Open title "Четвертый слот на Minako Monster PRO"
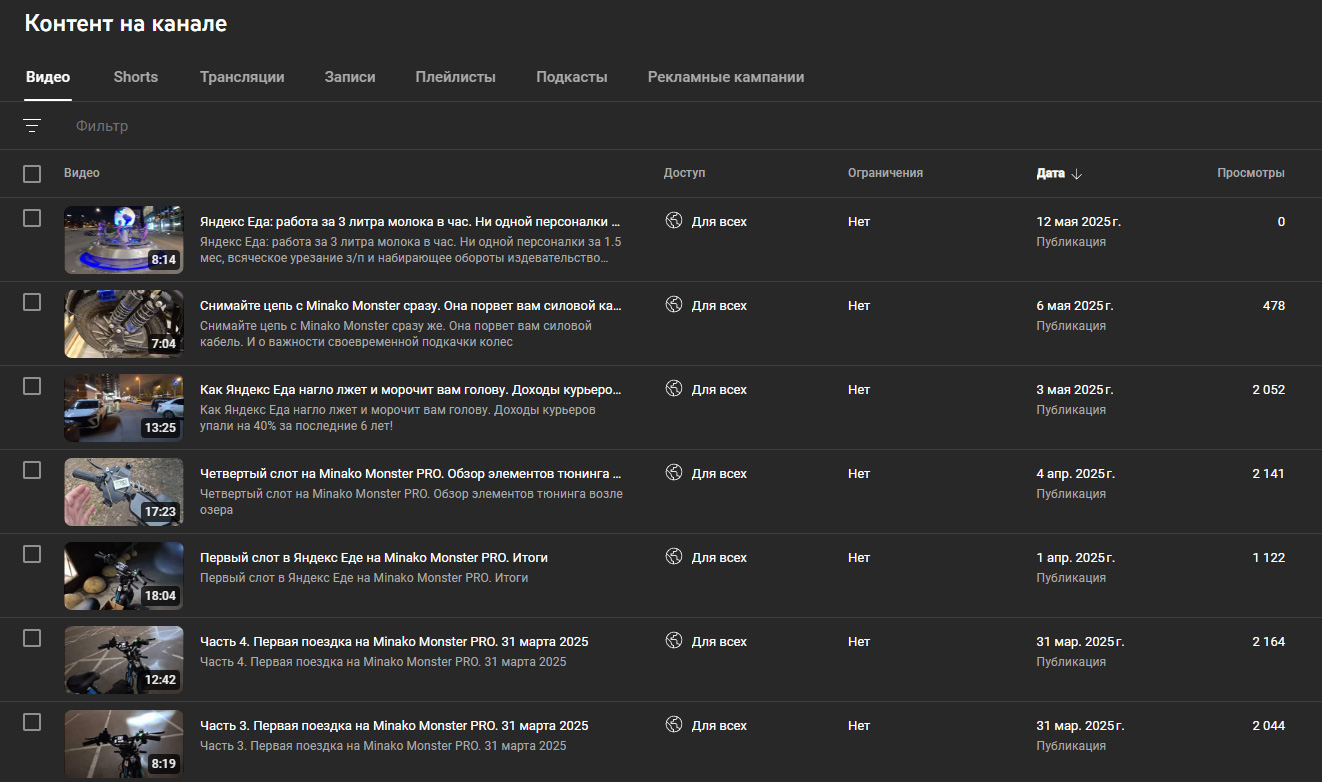 pyautogui.click(x=411, y=474)
